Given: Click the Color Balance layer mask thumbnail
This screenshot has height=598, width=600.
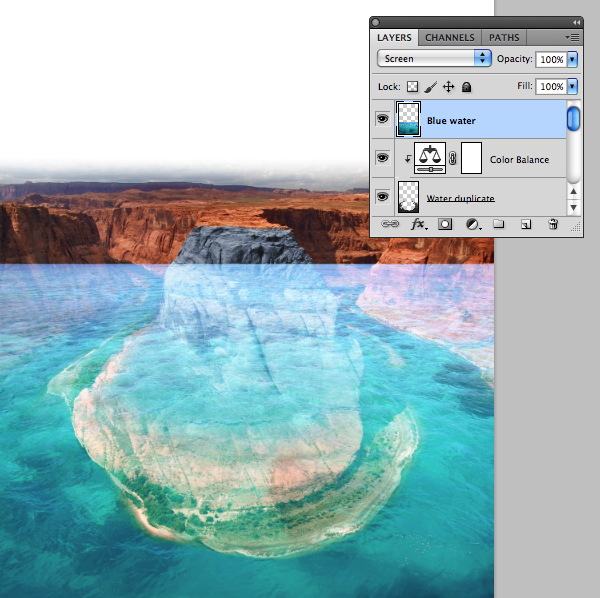Looking at the screenshot, I should (x=471, y=158).
